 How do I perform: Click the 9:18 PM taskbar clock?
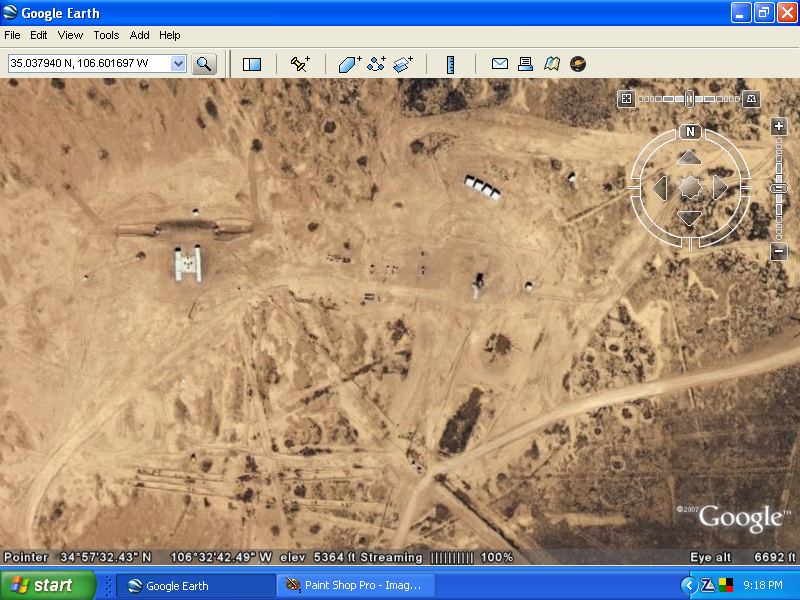point(763,585)
